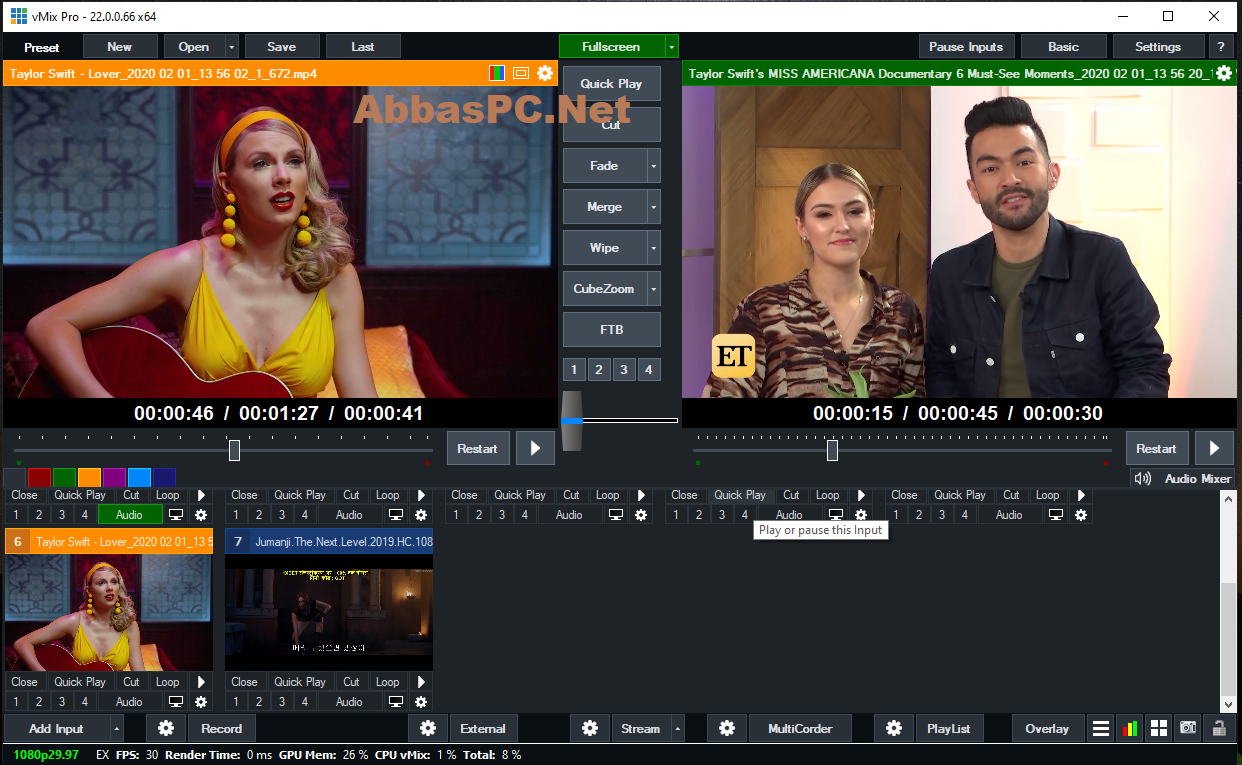Click Pause Inputs in the top bar
The height and width of the screenshot is (765, 1242).
(967, 46)
